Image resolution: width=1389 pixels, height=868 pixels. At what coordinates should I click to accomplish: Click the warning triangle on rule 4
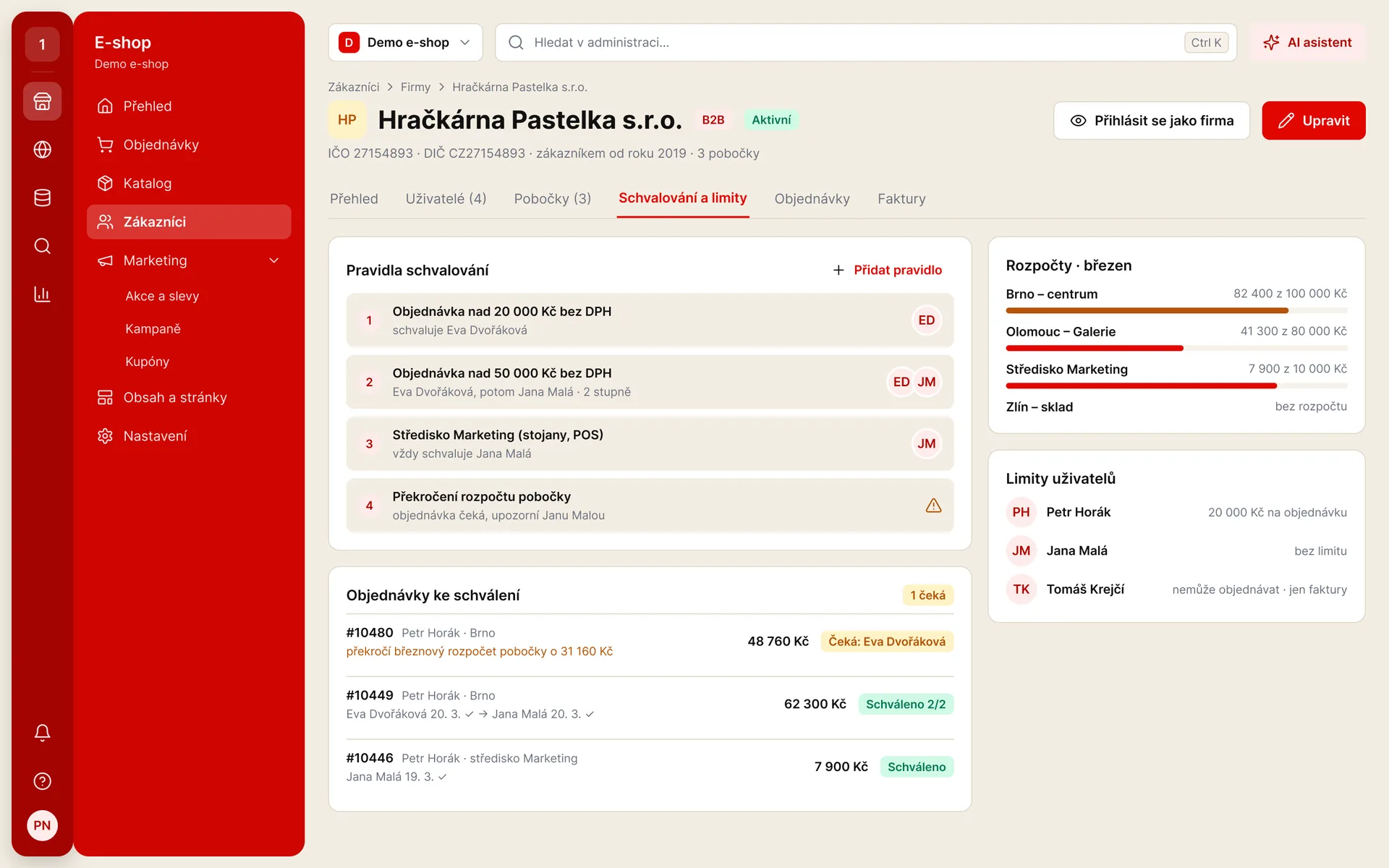pos(933,506)
